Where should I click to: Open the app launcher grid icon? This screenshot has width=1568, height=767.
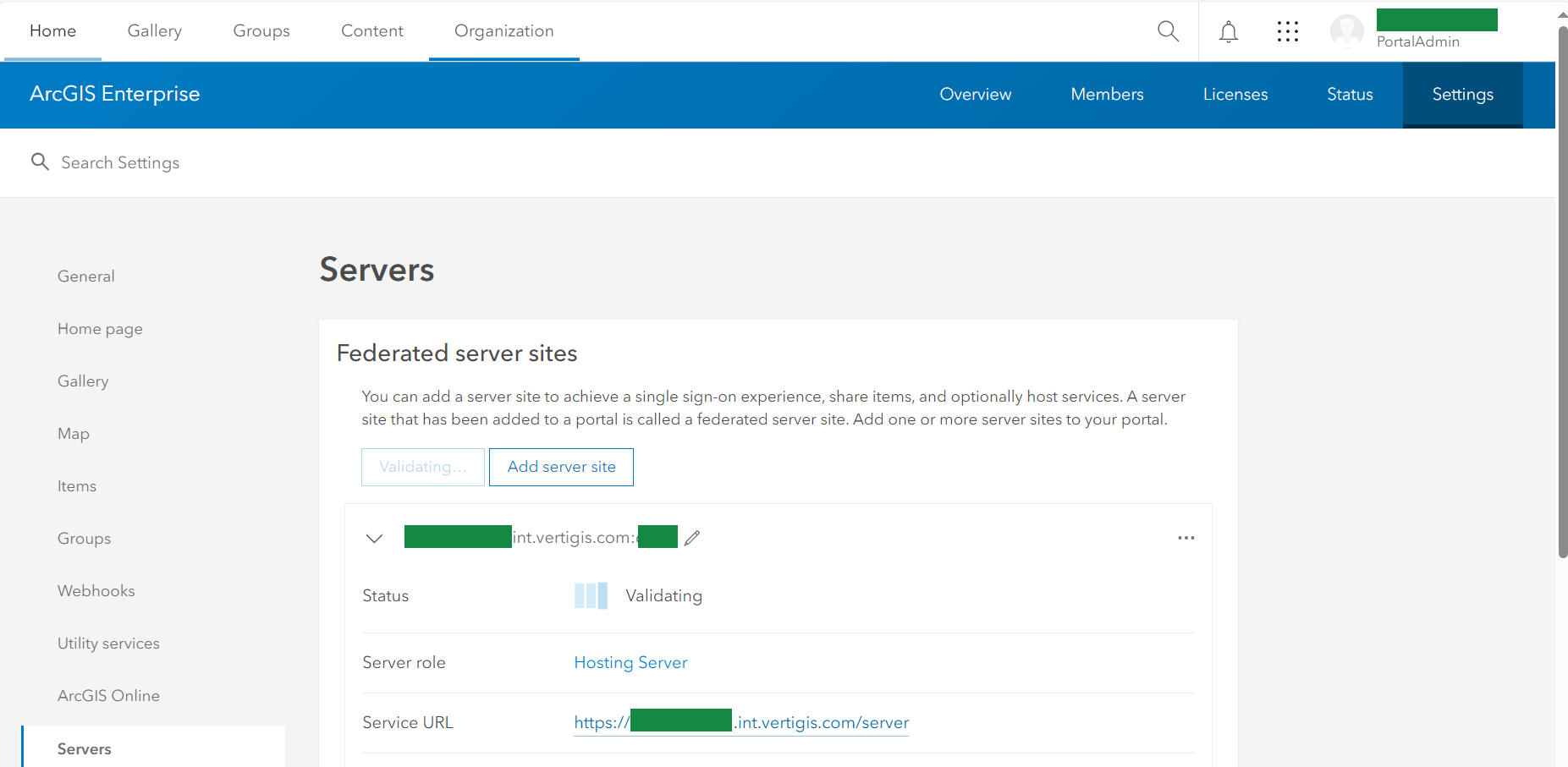1287,32
